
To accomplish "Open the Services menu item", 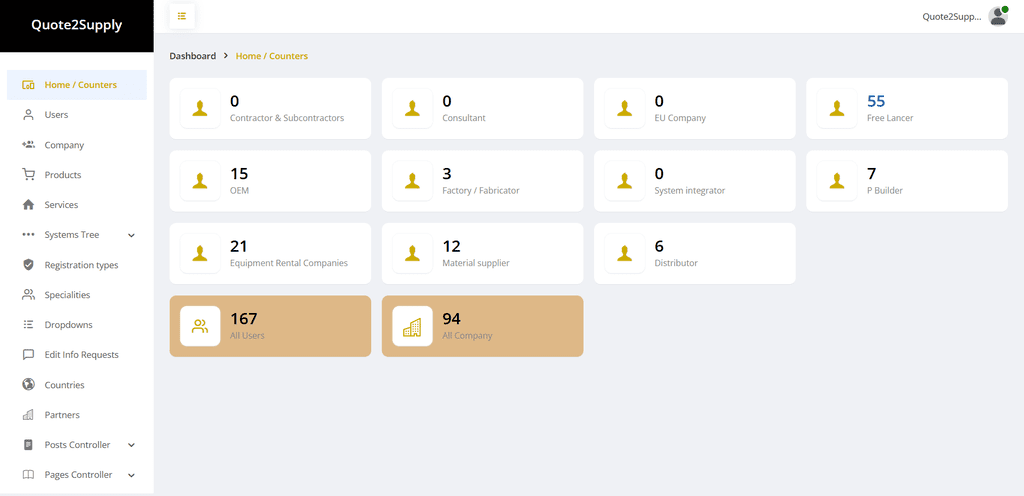I will [x=77, y=205].
